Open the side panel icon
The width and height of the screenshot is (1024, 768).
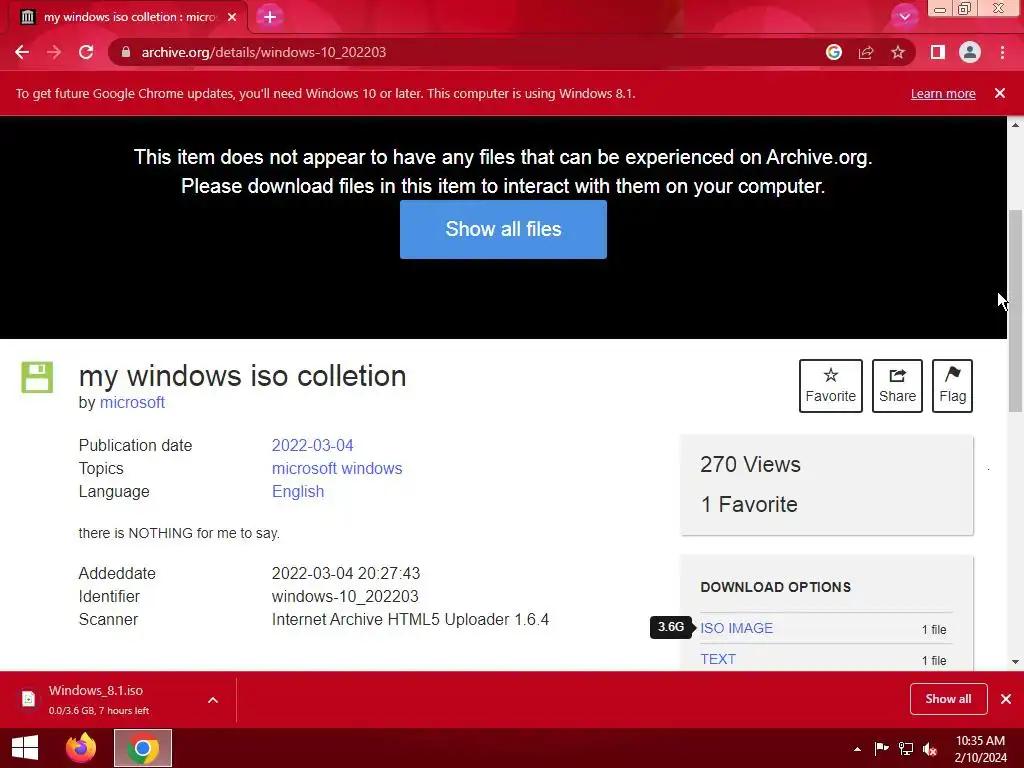pos(938,52)
